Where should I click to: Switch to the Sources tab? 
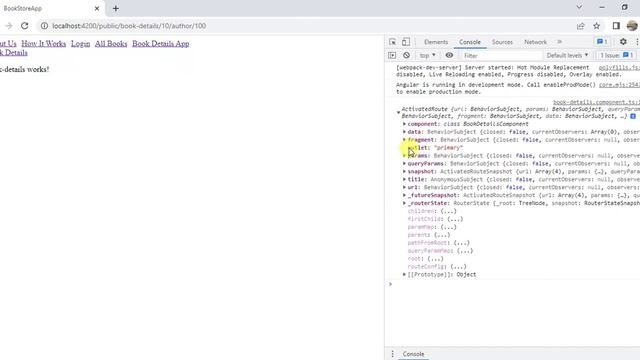[x=502, y=42]
